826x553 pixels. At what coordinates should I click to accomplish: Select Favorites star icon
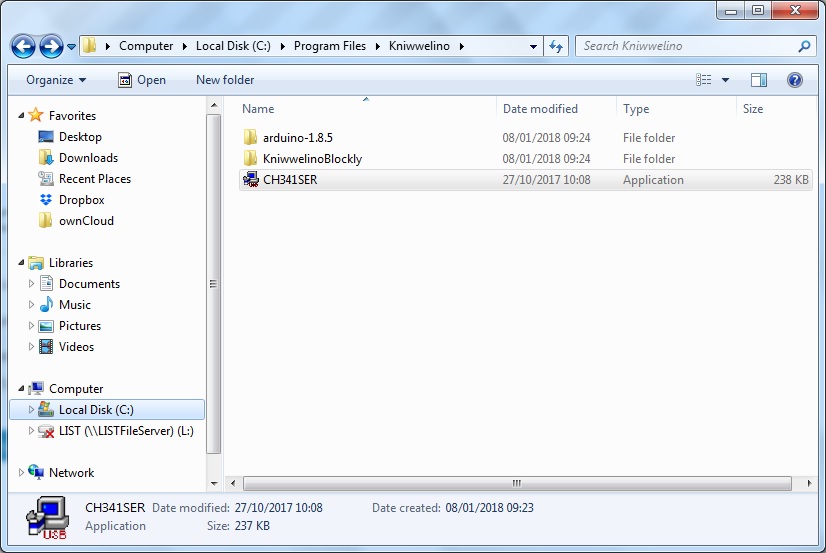(x=36, y=114)
